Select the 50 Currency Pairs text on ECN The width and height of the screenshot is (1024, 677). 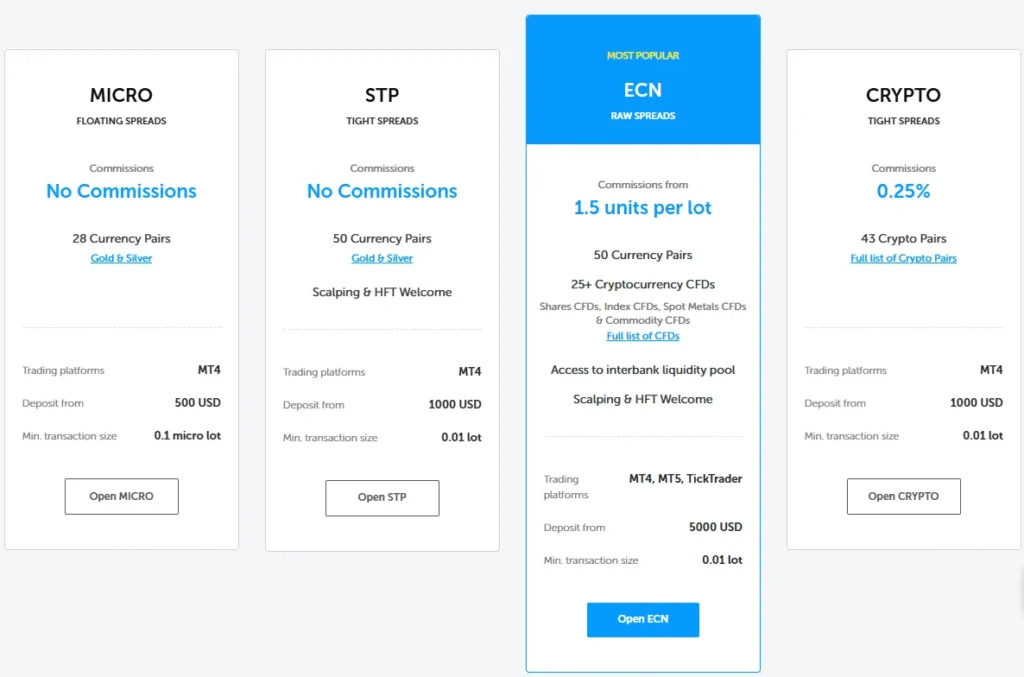643,255
